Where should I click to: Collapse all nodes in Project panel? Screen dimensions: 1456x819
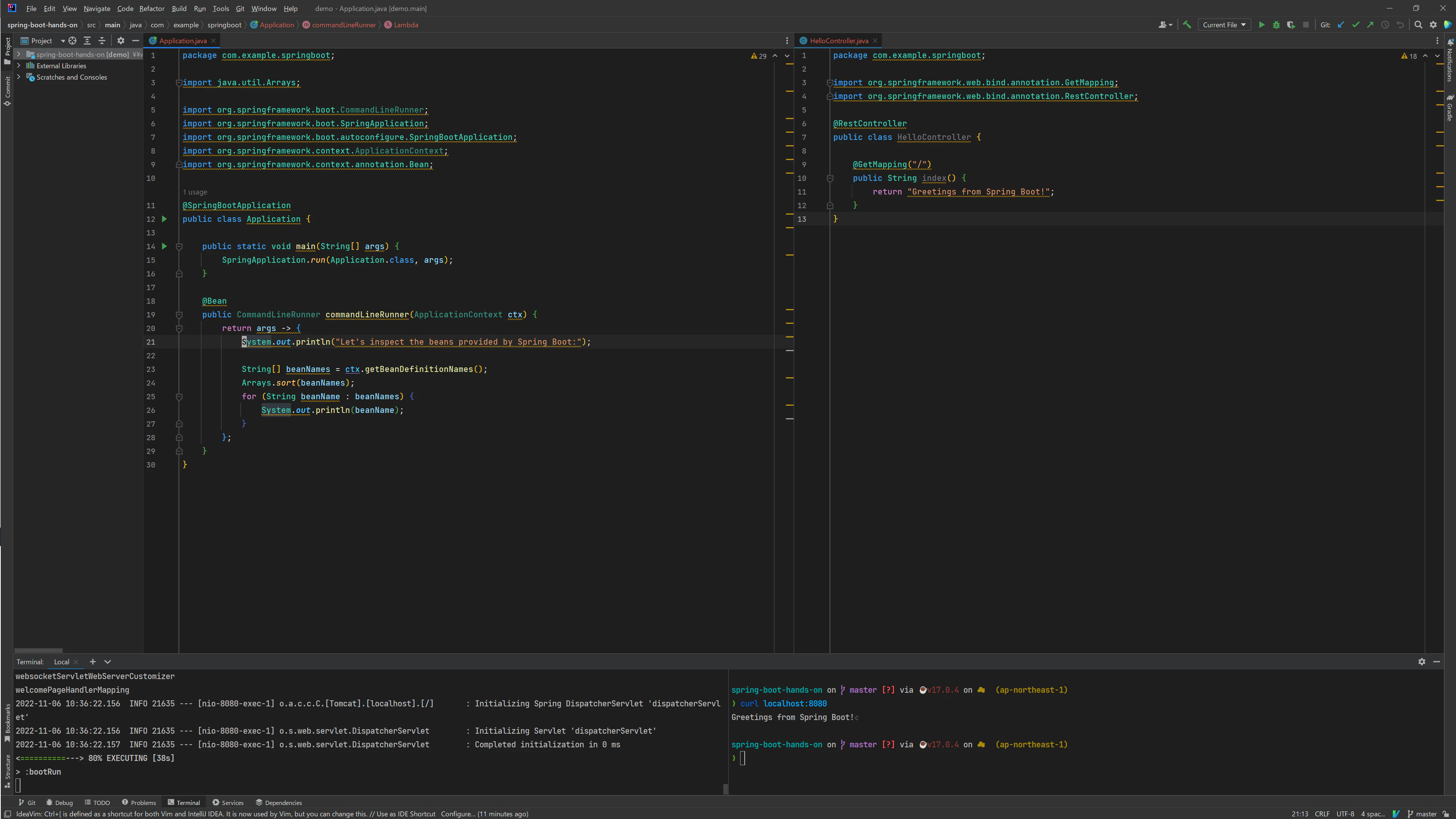point(102,41)
